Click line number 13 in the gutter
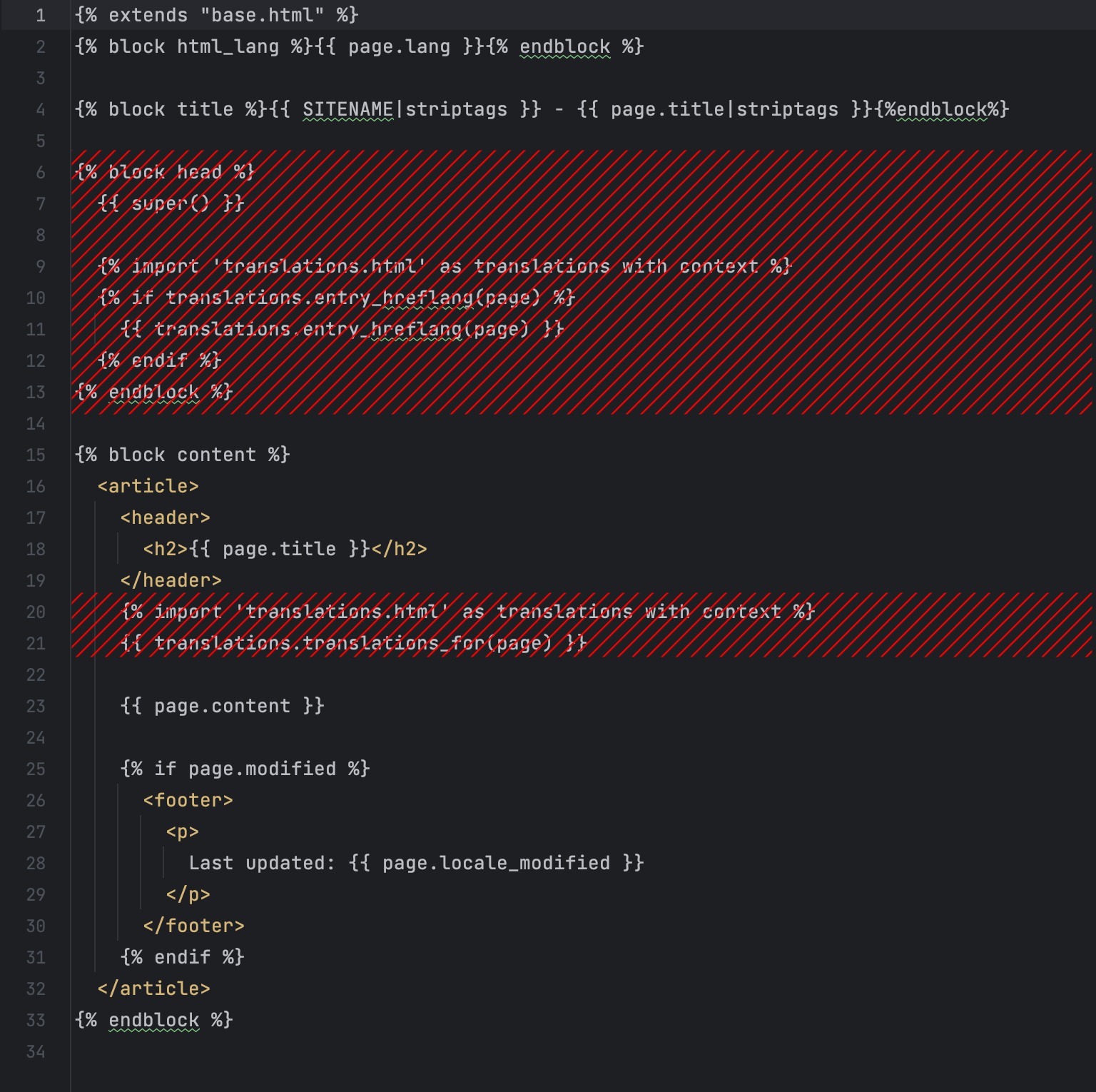The width and height of the screenshot is (1096, 1092). (36, 393)
